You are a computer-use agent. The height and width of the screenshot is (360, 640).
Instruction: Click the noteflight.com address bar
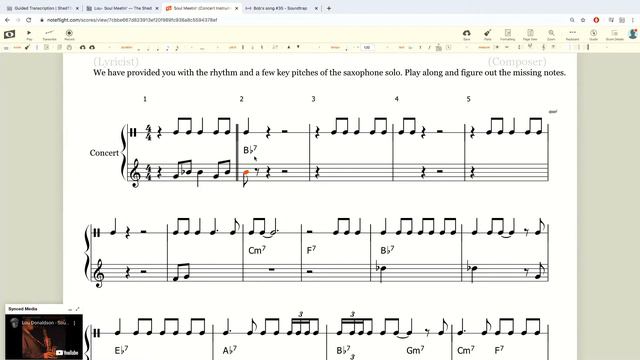[x=131, y=20]
